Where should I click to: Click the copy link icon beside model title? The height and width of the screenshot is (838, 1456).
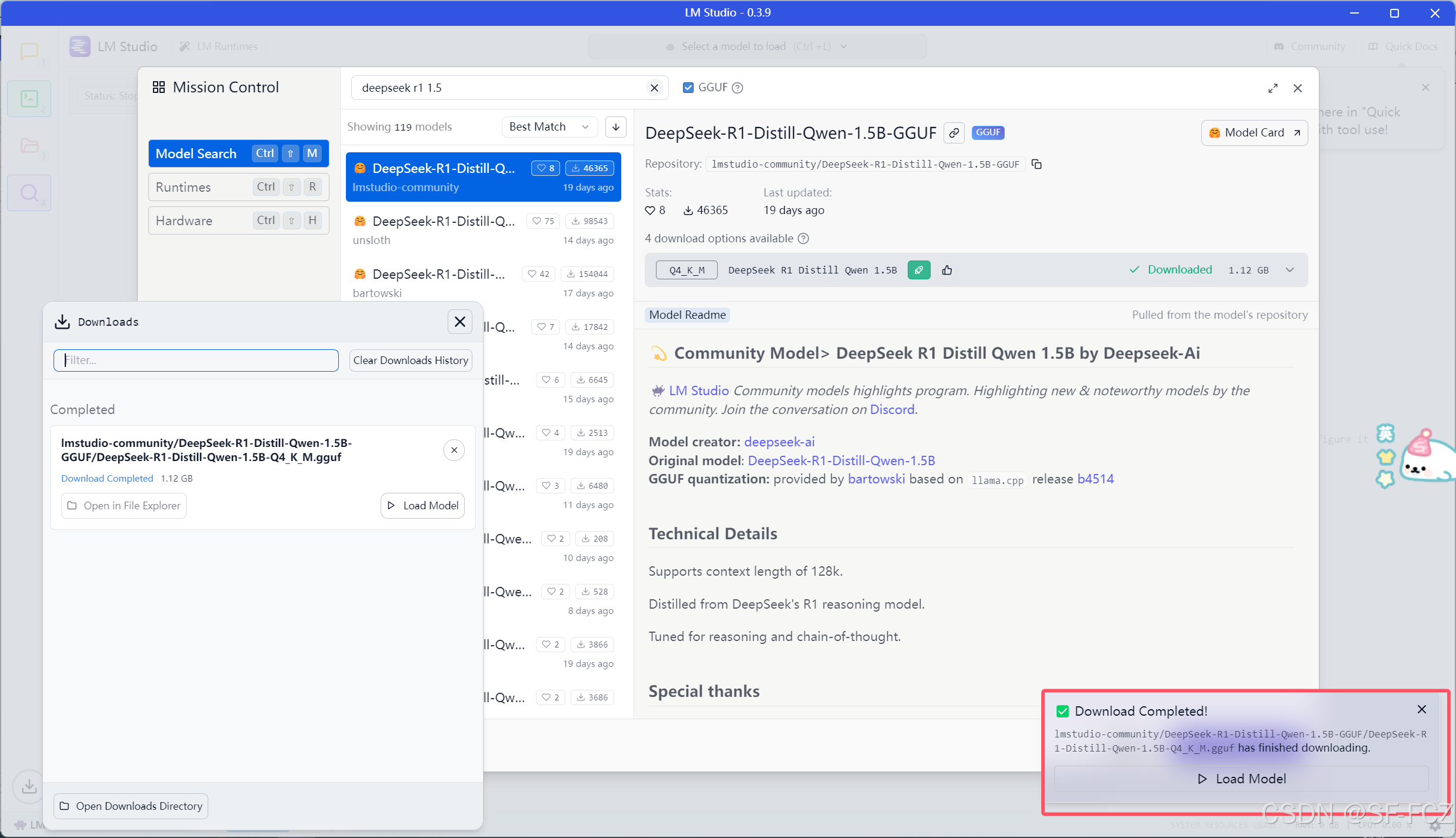point(954,133)
